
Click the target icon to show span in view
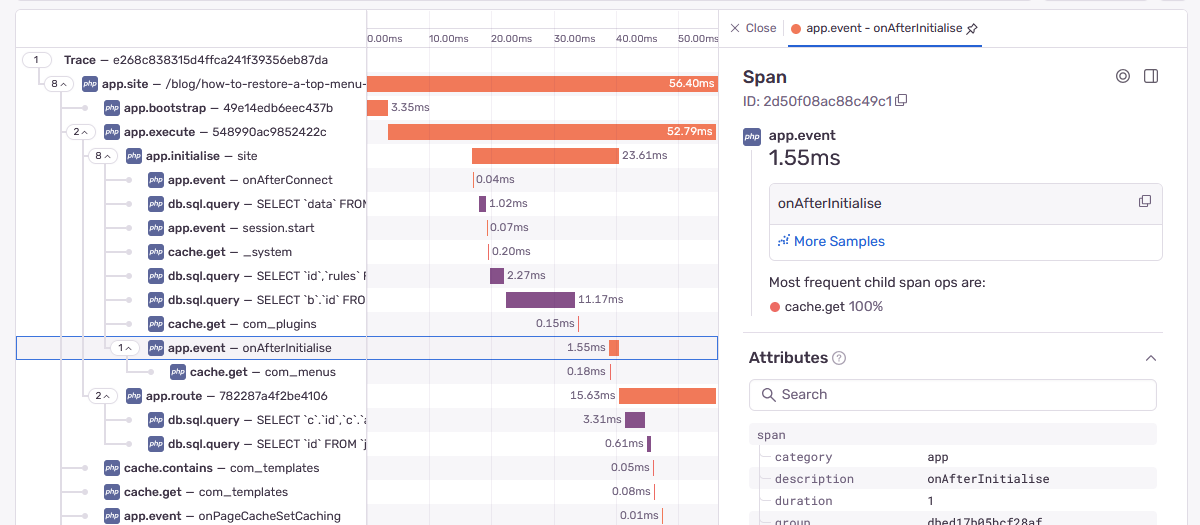[x=1122, y=76]
